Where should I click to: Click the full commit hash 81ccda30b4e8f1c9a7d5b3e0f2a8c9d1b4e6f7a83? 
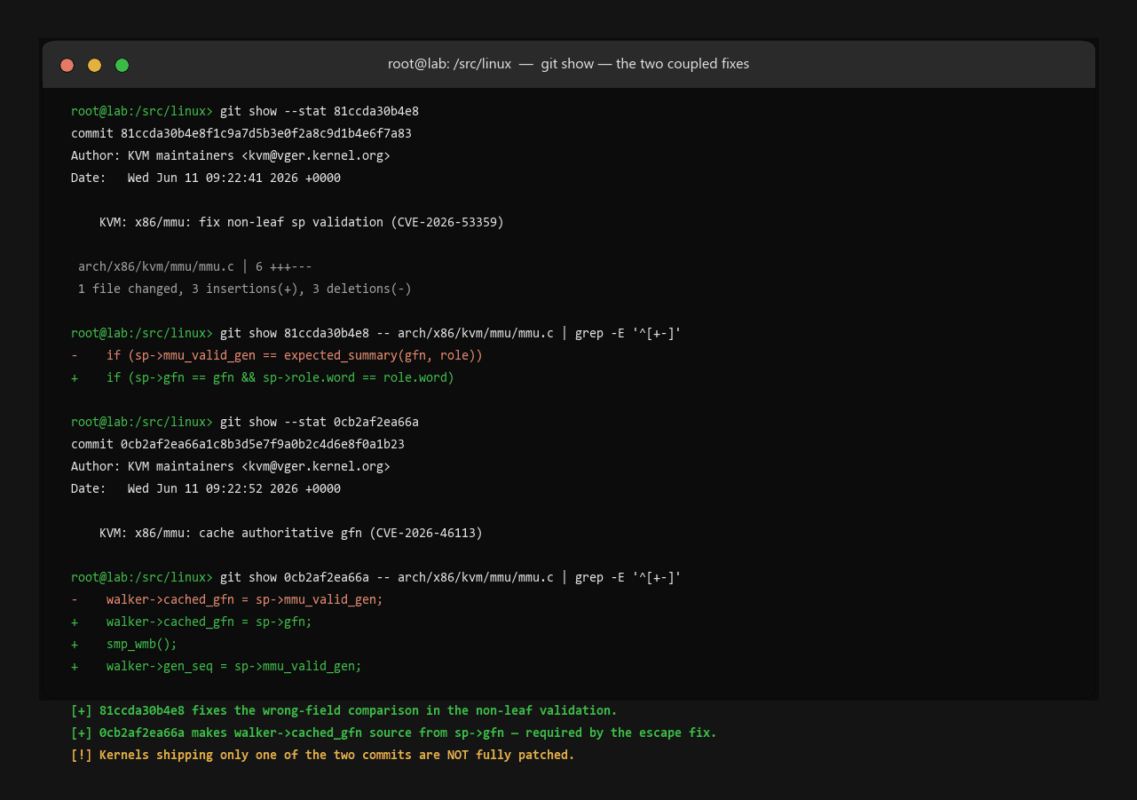[x=265, y=133]
